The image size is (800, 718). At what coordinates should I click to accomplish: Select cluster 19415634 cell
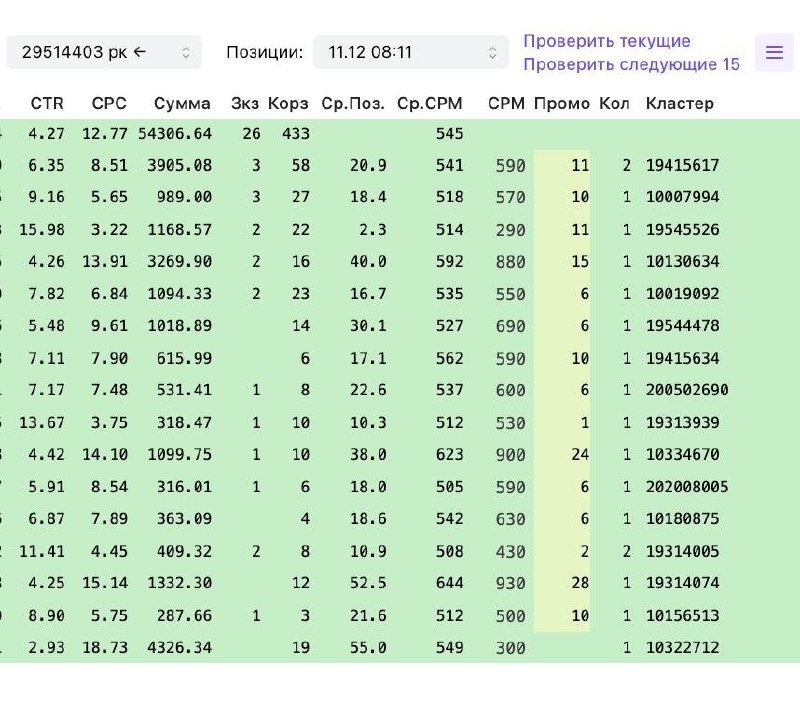[683, 358]
